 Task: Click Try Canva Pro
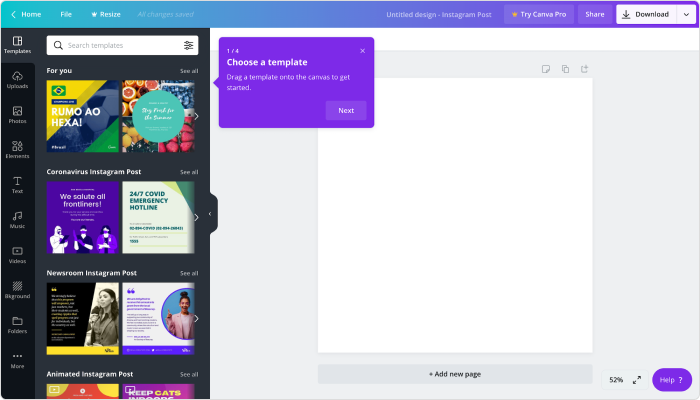click(x=539, y=14)
